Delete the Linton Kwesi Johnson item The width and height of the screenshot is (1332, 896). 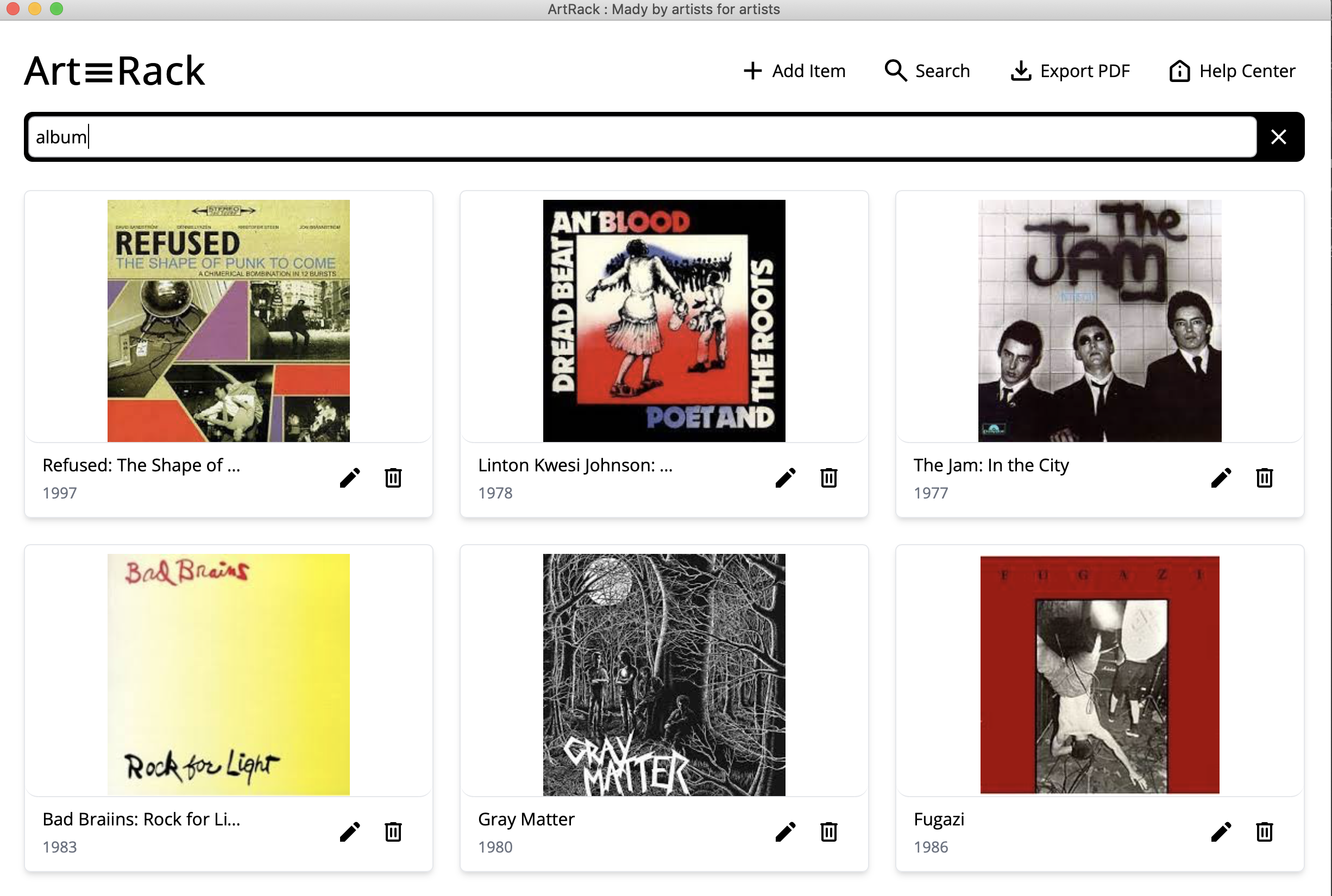tap(829, 478)
